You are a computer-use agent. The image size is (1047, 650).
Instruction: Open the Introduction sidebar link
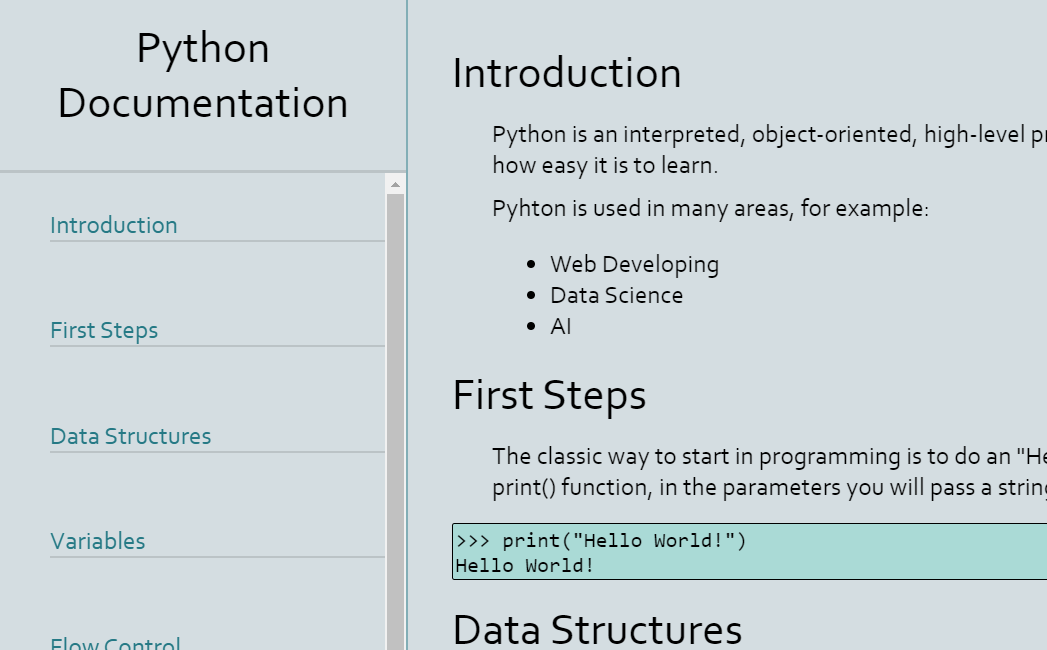pos(114,226)
